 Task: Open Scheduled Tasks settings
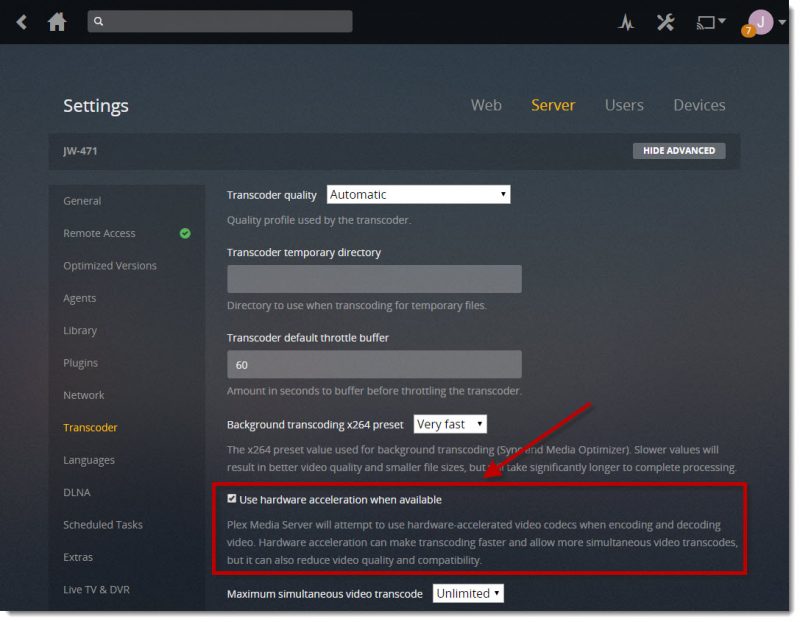(101, 524)
